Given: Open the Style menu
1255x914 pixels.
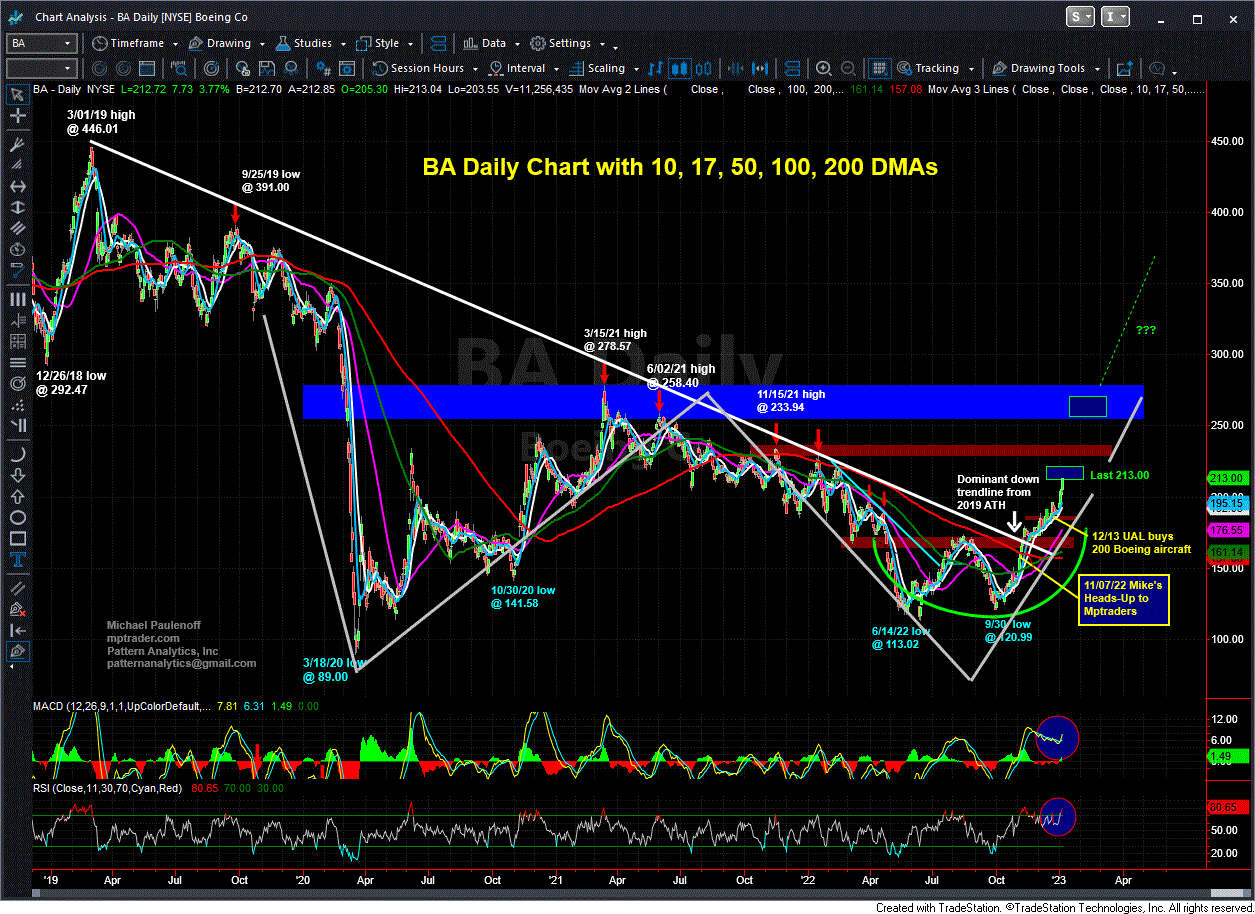Looking at the screenshot, I should tap(376, 43).
